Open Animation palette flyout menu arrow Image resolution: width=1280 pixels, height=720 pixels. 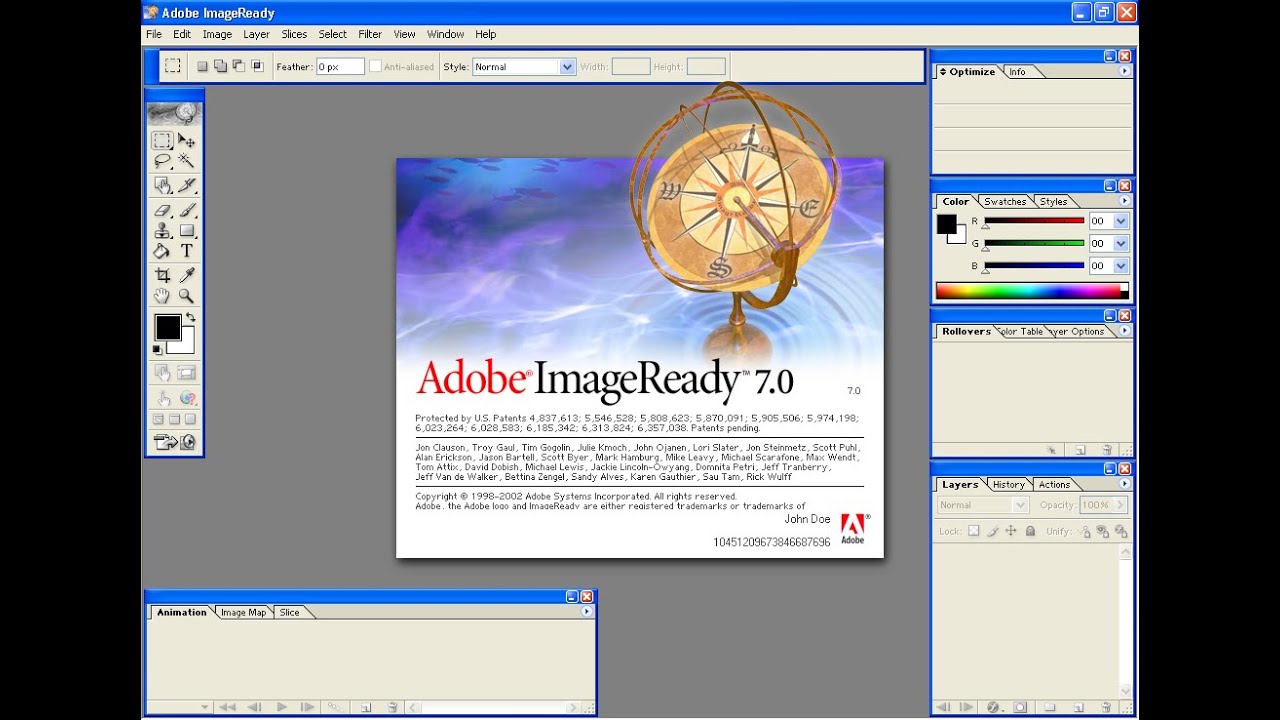(587, 611)
